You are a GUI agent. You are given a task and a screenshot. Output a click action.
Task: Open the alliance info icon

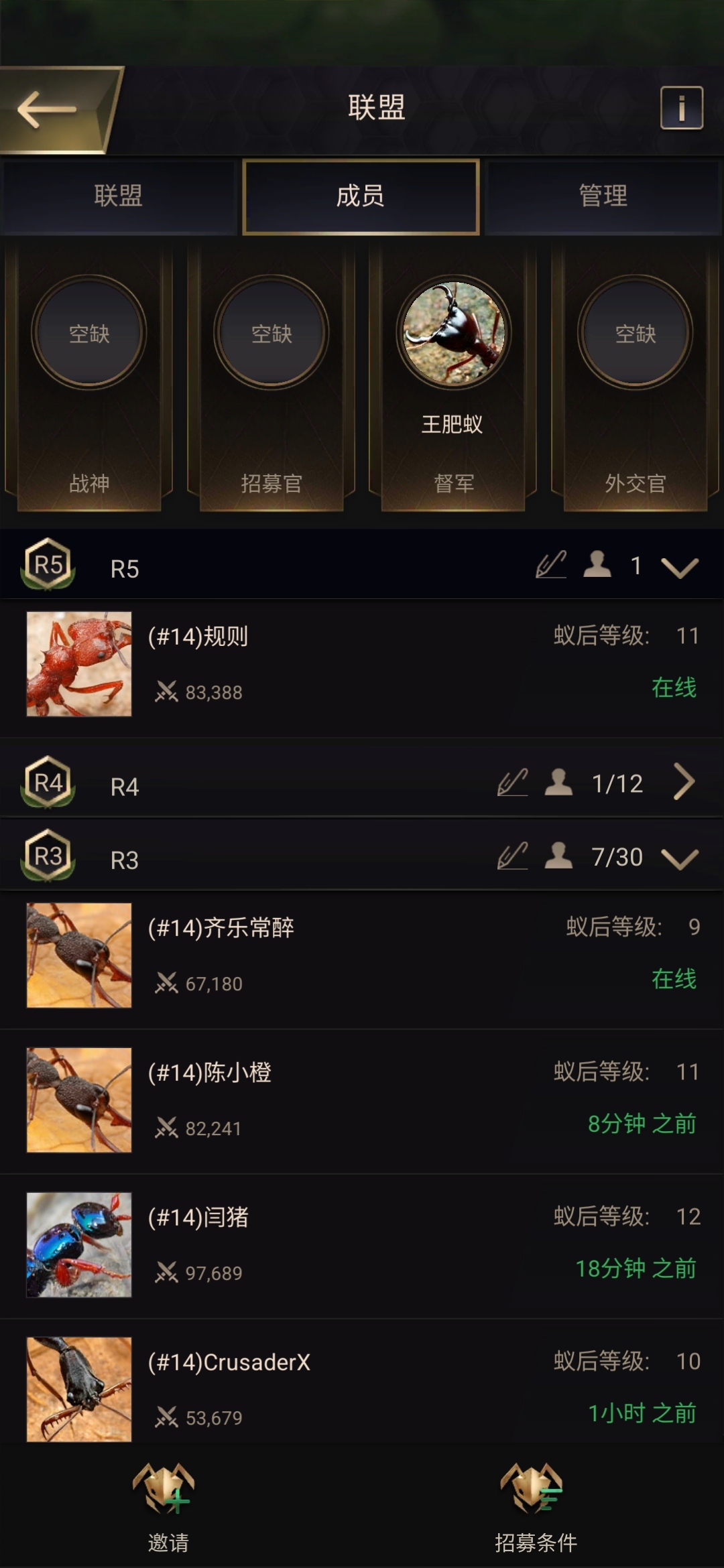pos(682,108)
